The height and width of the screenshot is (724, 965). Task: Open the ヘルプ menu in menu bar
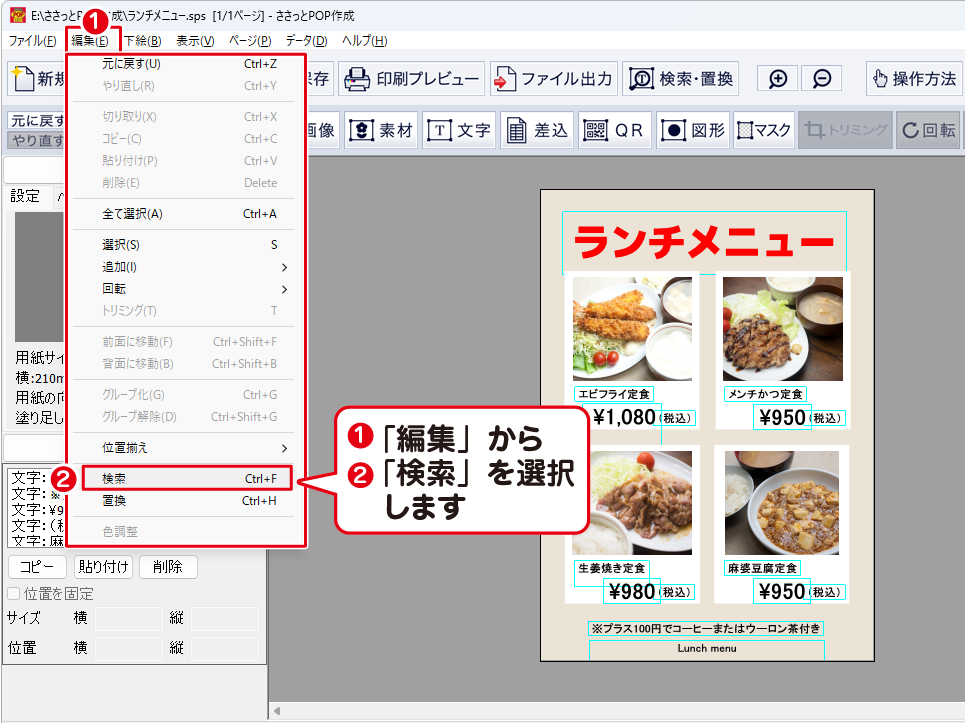click(364, 41)
